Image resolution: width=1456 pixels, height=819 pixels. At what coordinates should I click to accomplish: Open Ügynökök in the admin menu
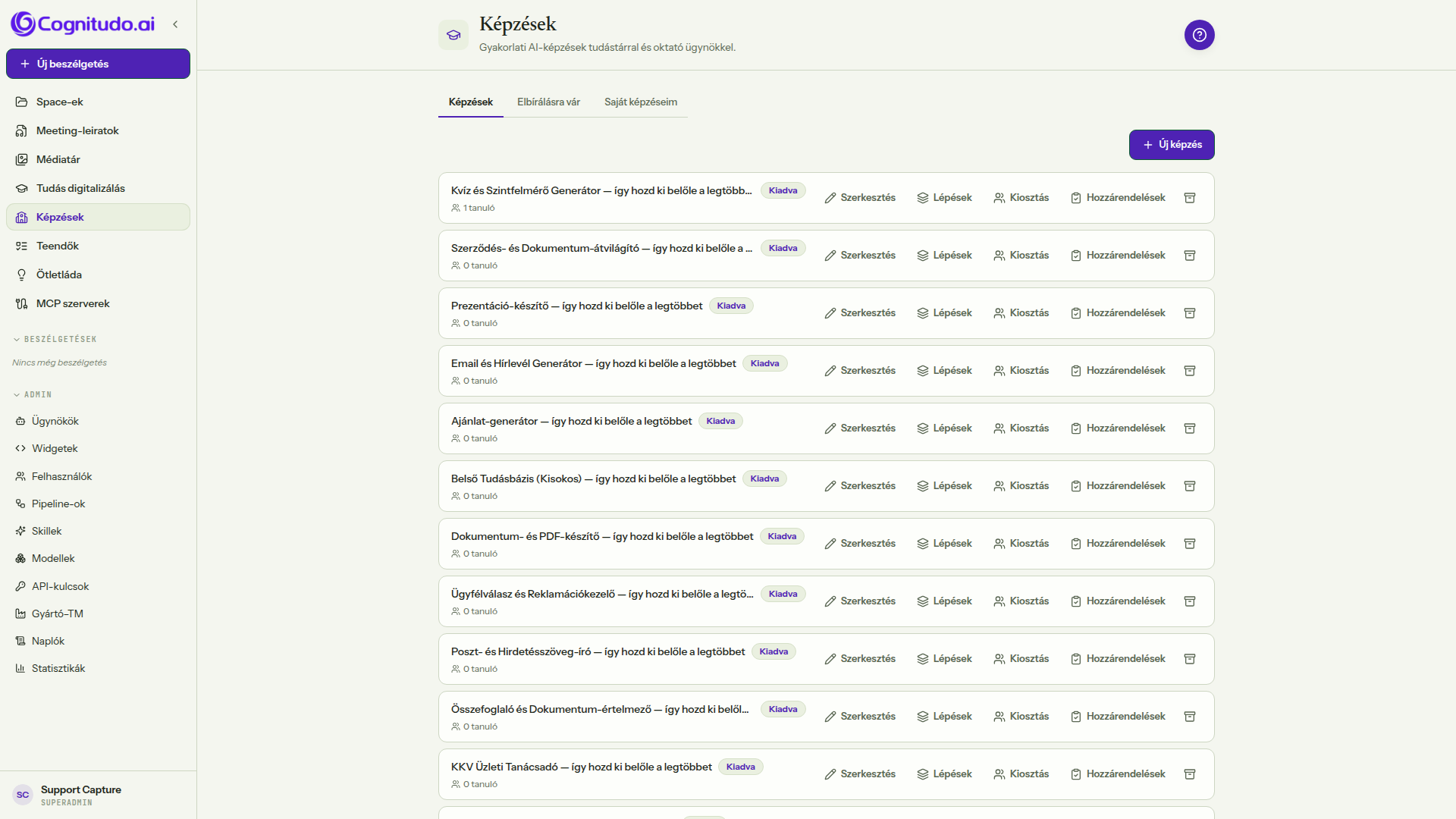pyautogui.click(x=98, y=421)
